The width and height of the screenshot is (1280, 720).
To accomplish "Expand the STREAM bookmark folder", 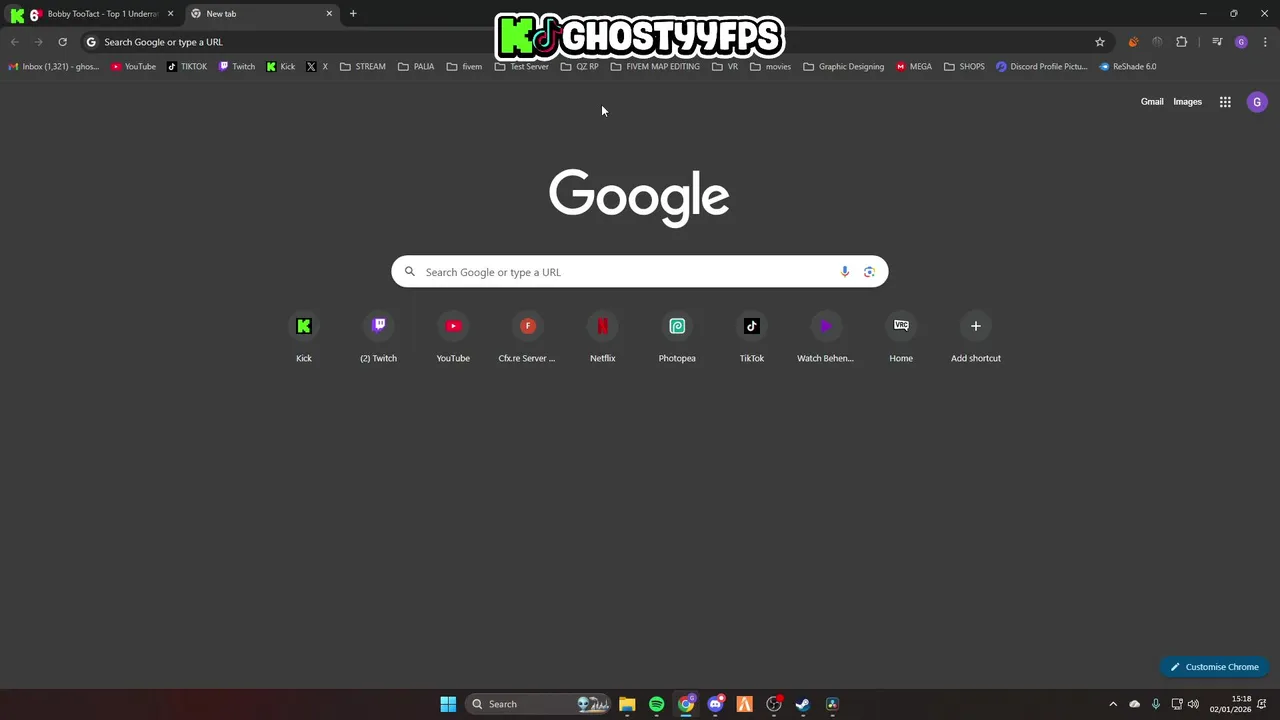I will 363,67.
